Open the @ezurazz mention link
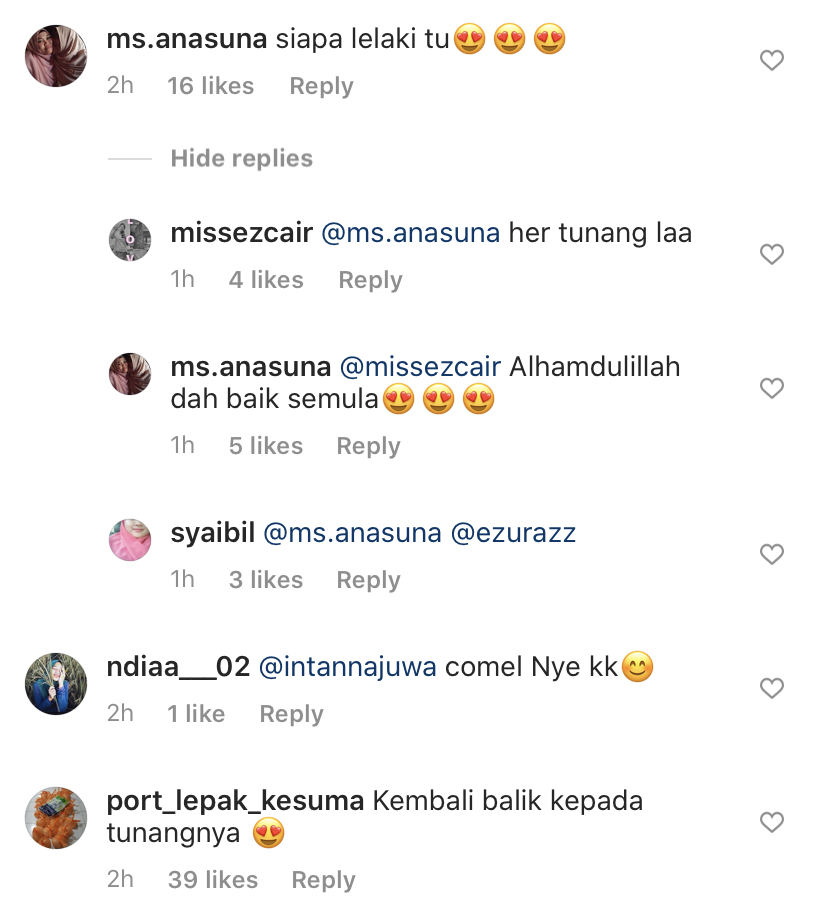 click(513, 533)
